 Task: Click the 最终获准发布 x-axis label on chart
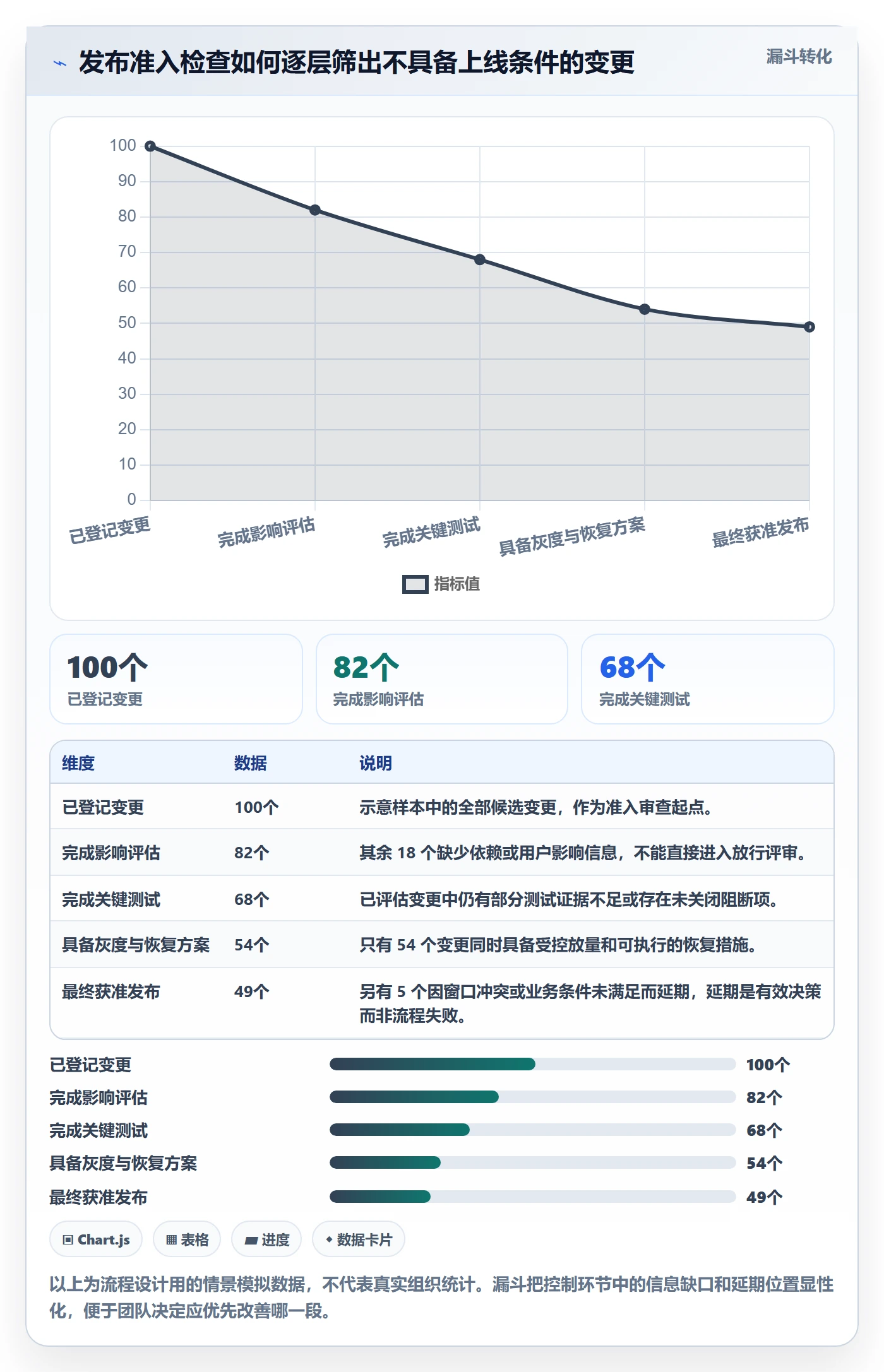[760, 532]
